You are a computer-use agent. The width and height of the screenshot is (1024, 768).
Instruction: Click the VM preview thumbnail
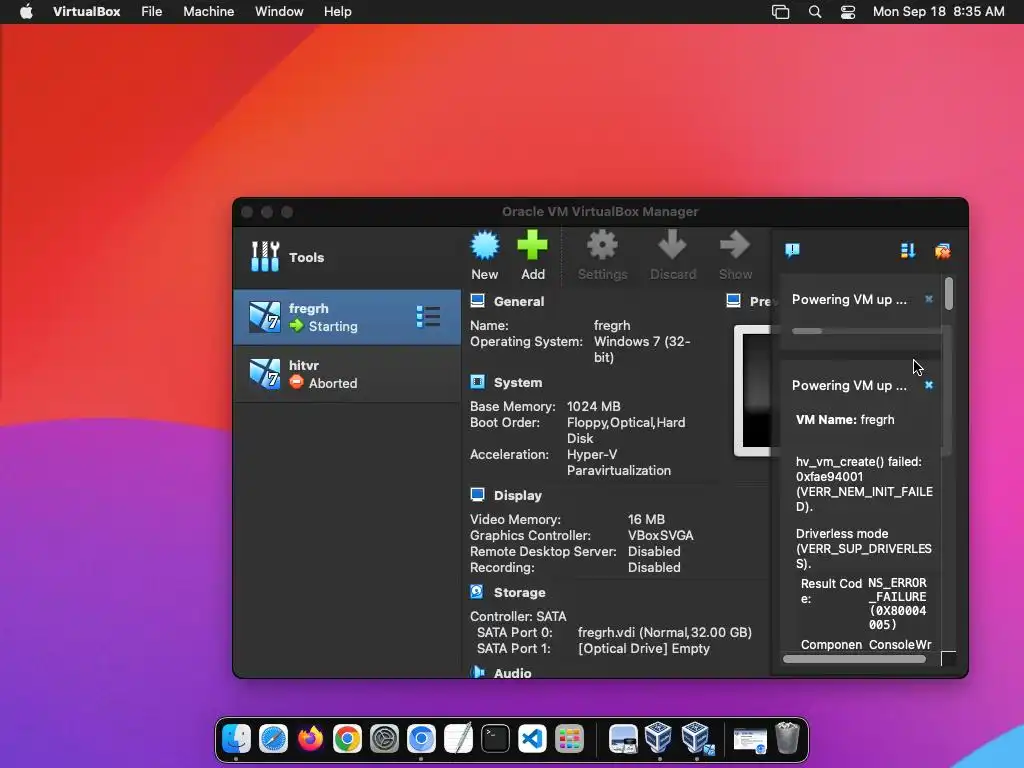[753, 390]
